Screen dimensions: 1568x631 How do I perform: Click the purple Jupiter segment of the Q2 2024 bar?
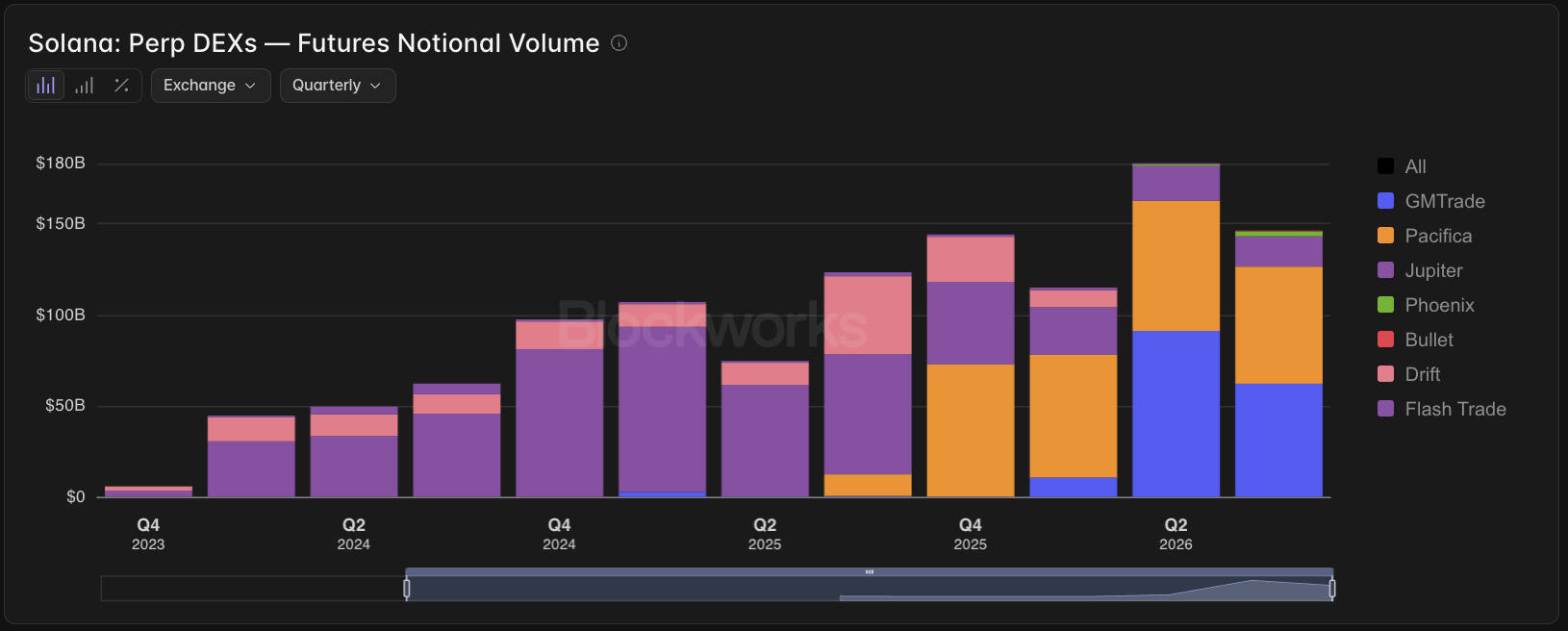click(x=354, y=467)
